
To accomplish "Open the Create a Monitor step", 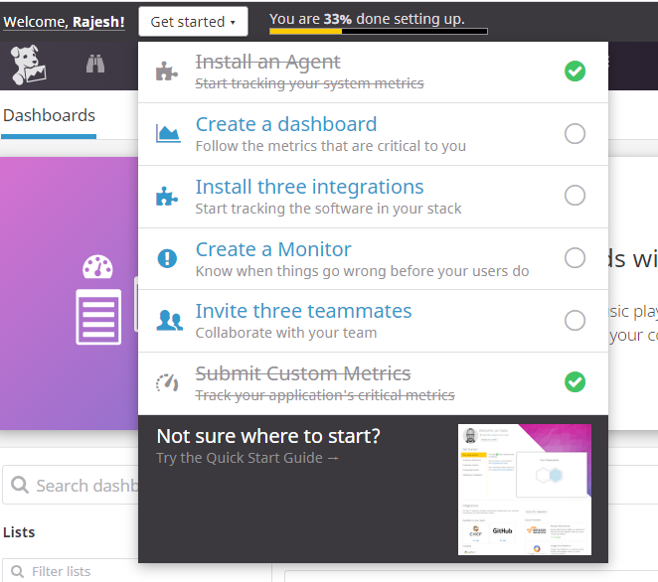I will [273, 249].
